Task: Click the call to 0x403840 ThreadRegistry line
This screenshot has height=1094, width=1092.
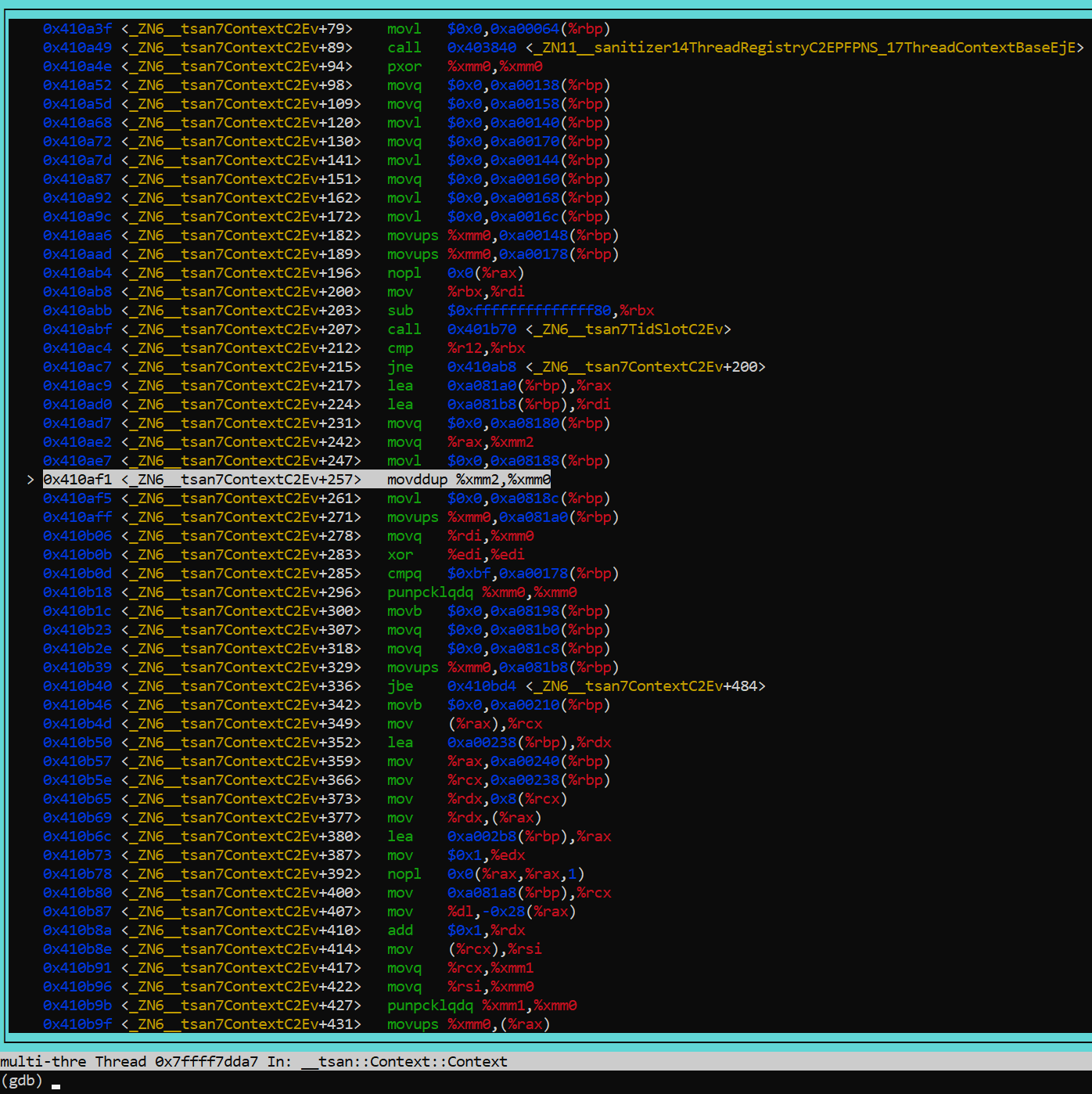Action: click(563, 48)
